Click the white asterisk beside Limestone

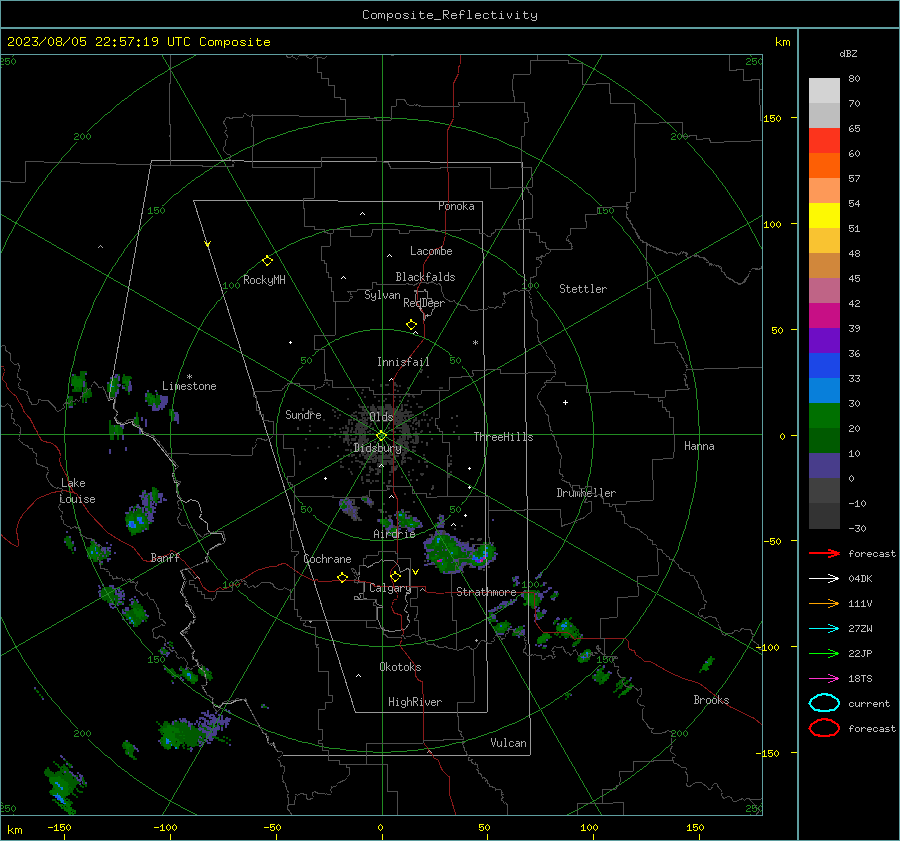189,377
